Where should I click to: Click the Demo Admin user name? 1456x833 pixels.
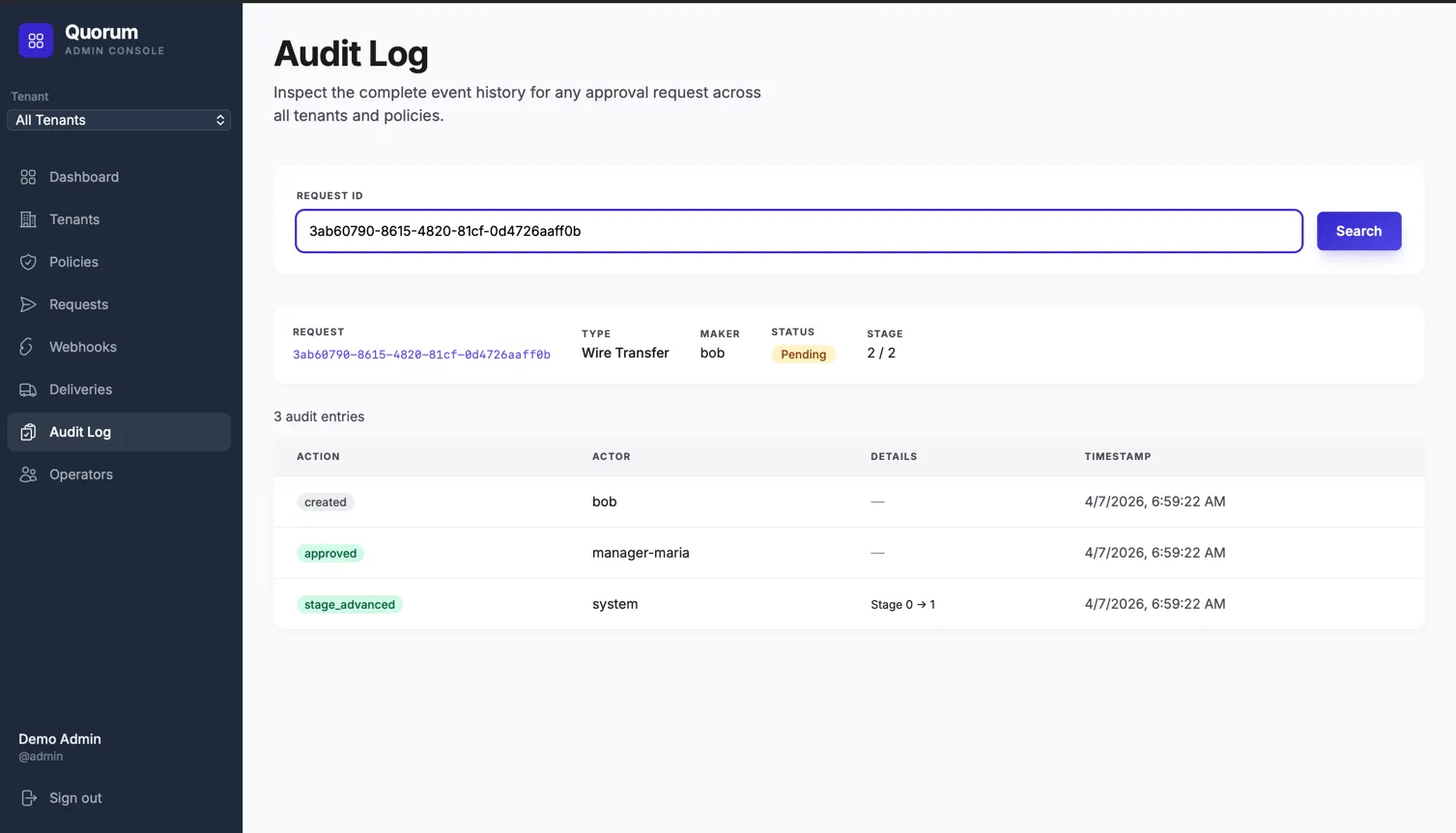point(60,739)
